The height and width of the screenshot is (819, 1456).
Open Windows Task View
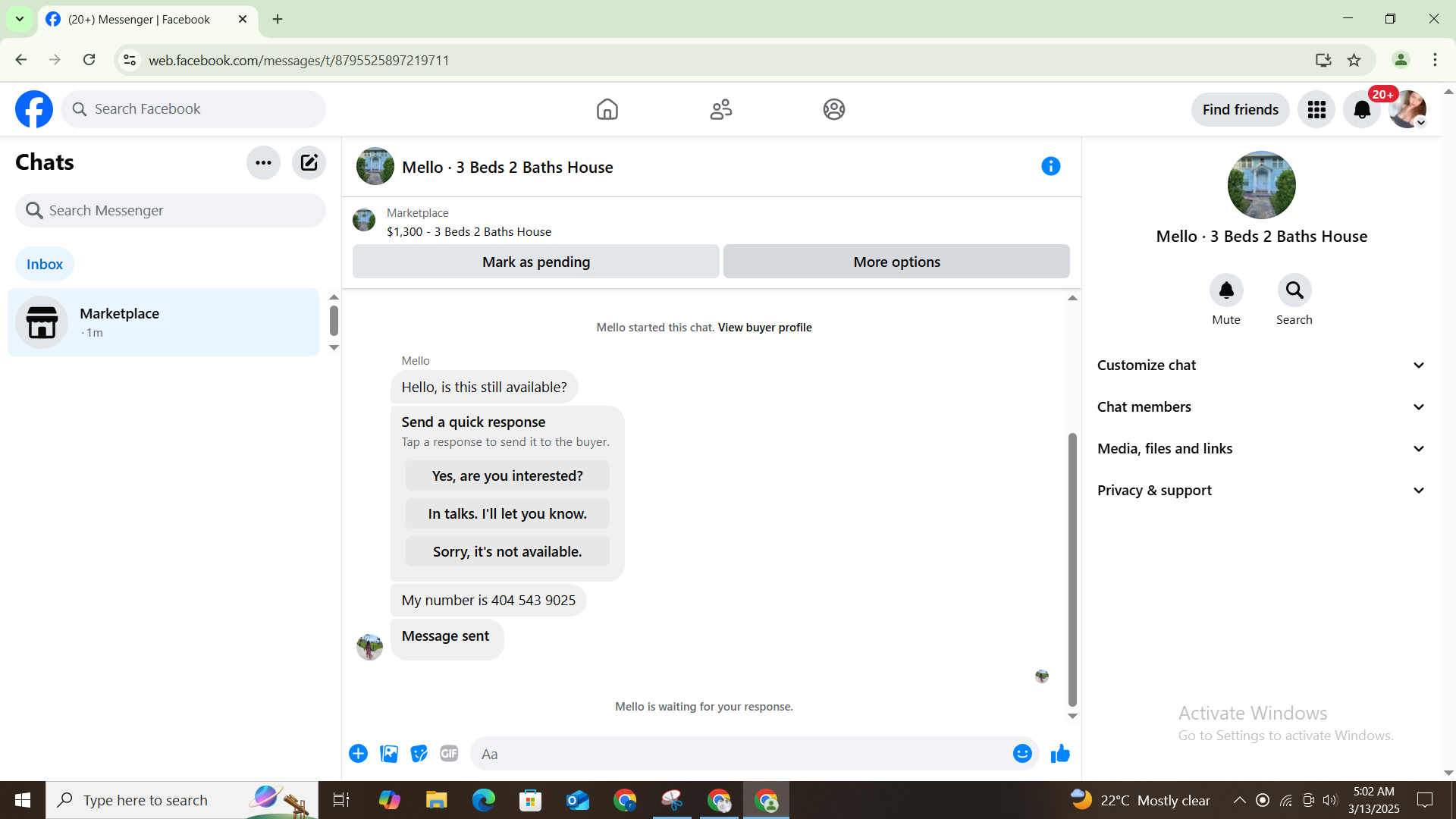click(x=341, y=800)
